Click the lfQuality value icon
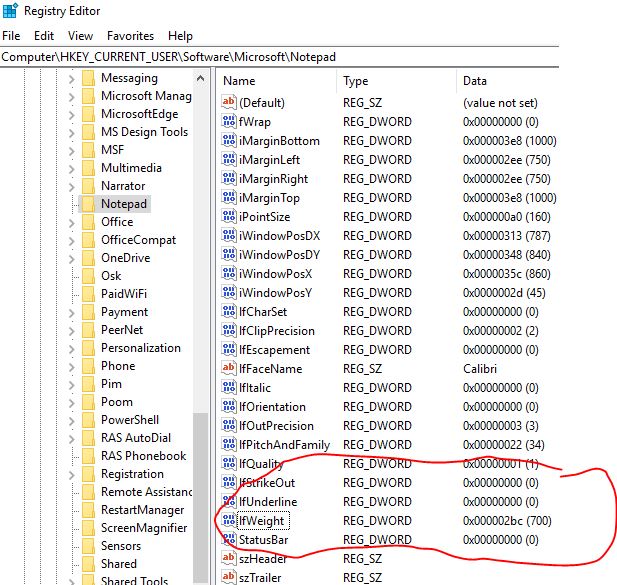This screenshot has height=585, width=617. coord(229,463)
